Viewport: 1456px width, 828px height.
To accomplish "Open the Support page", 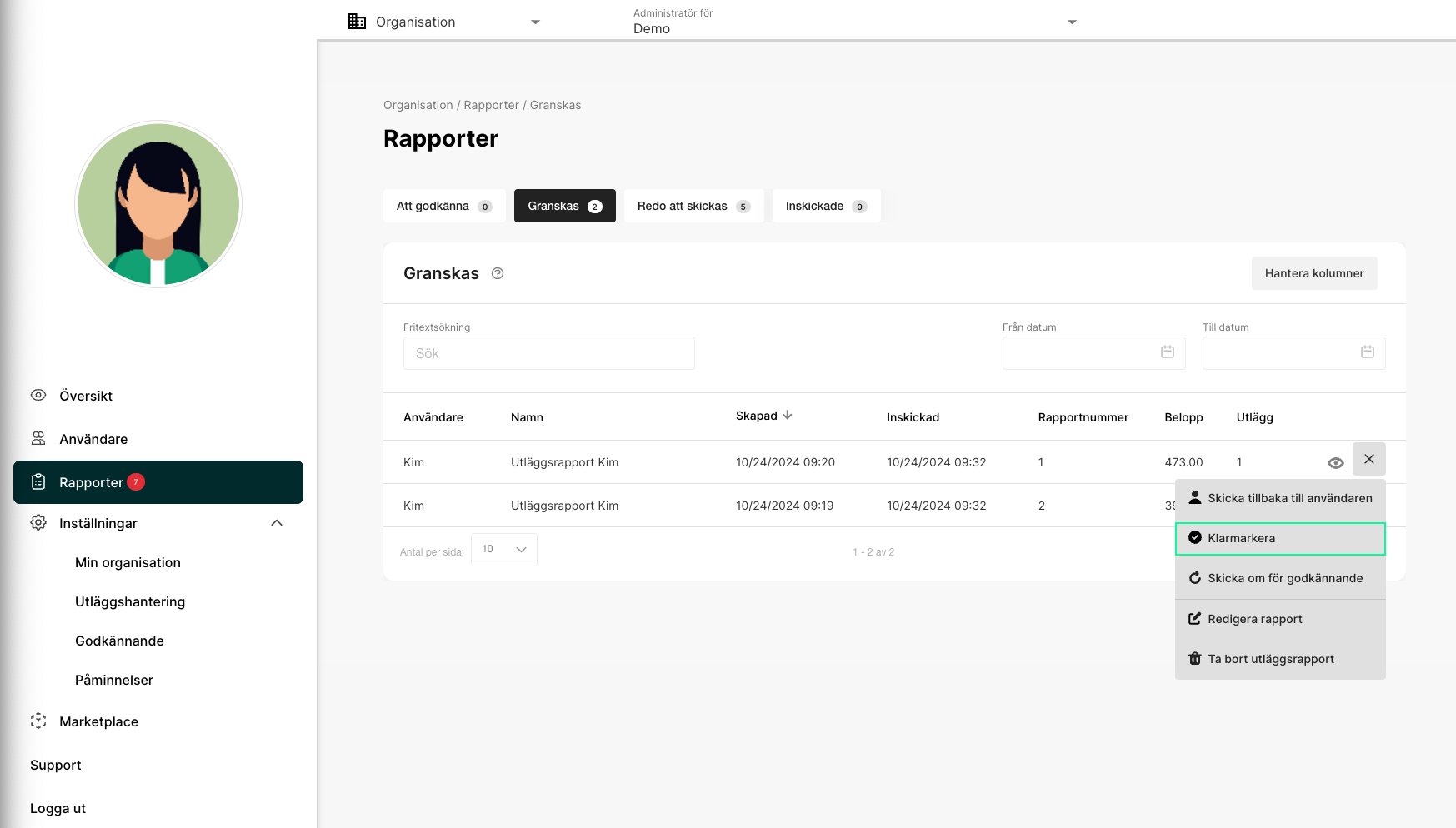I will click(56, 765).
